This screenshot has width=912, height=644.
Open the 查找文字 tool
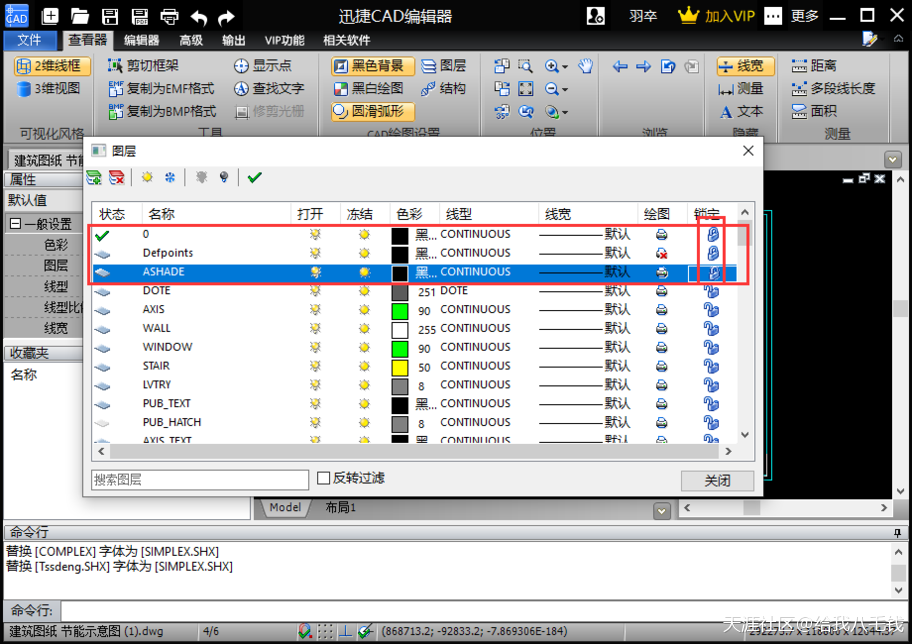click(269, 88)
